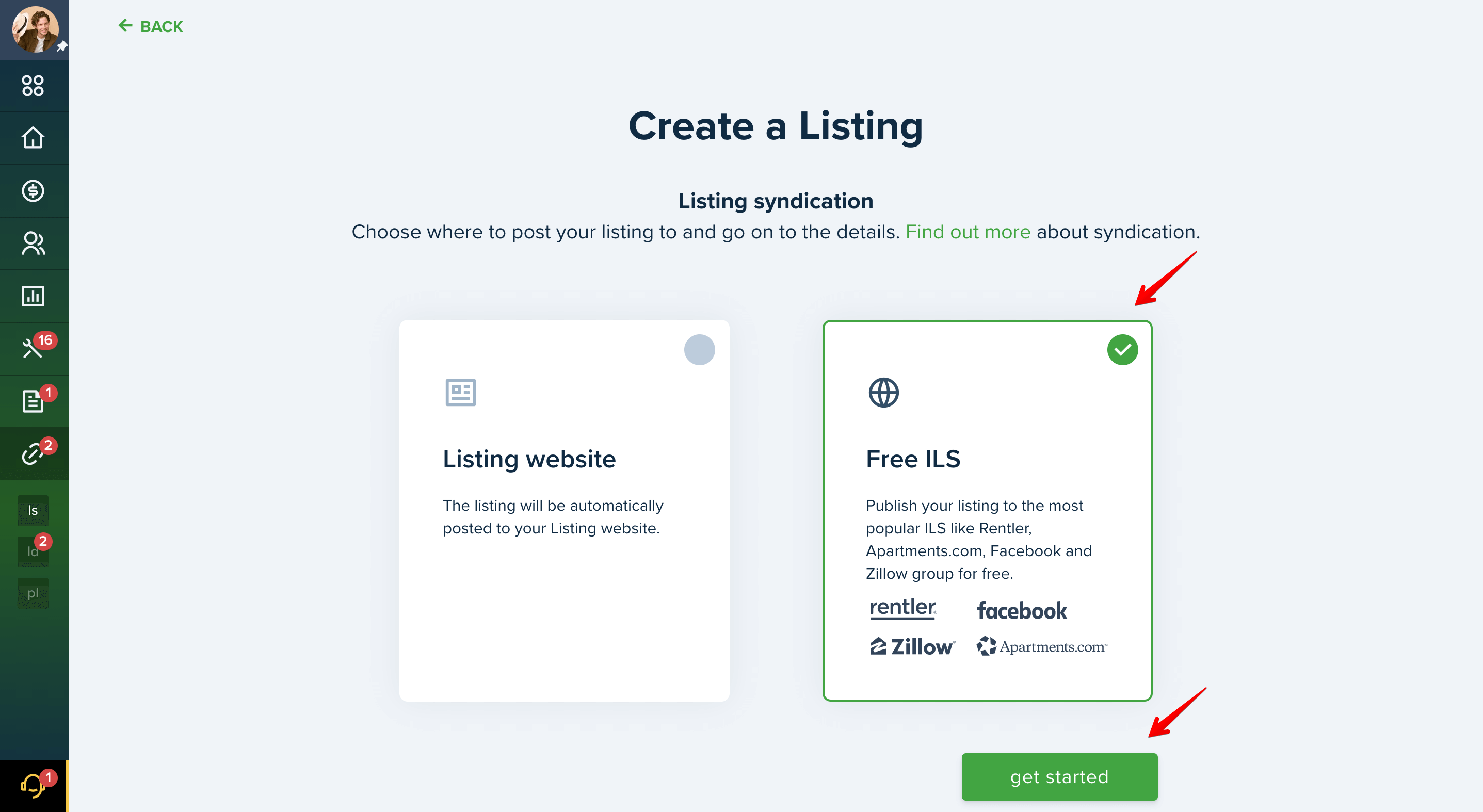Go back using the BACK link

(150, 26)
